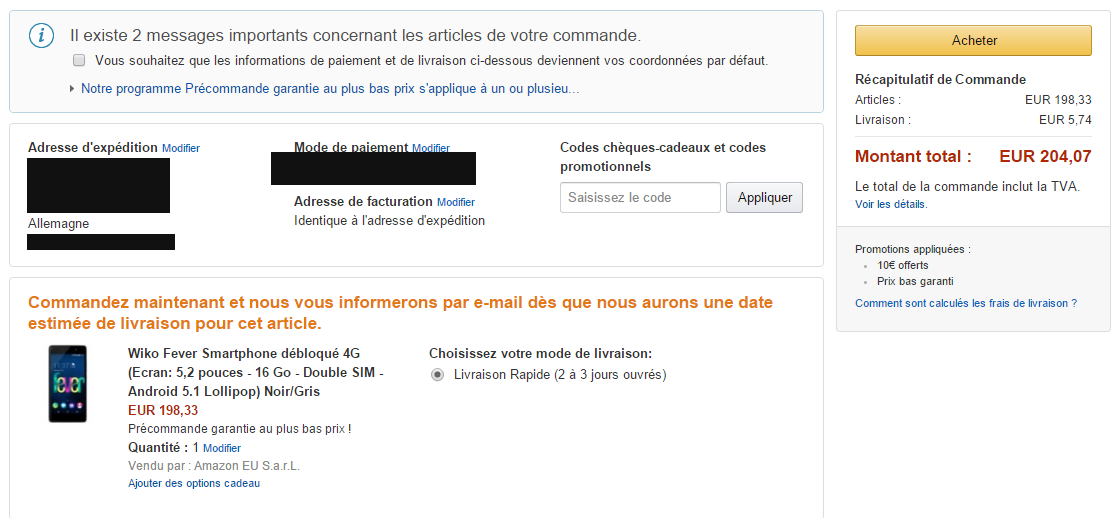Click the blue information icon
This screenshot has width=1120, height=518.
tap(41, 36)
